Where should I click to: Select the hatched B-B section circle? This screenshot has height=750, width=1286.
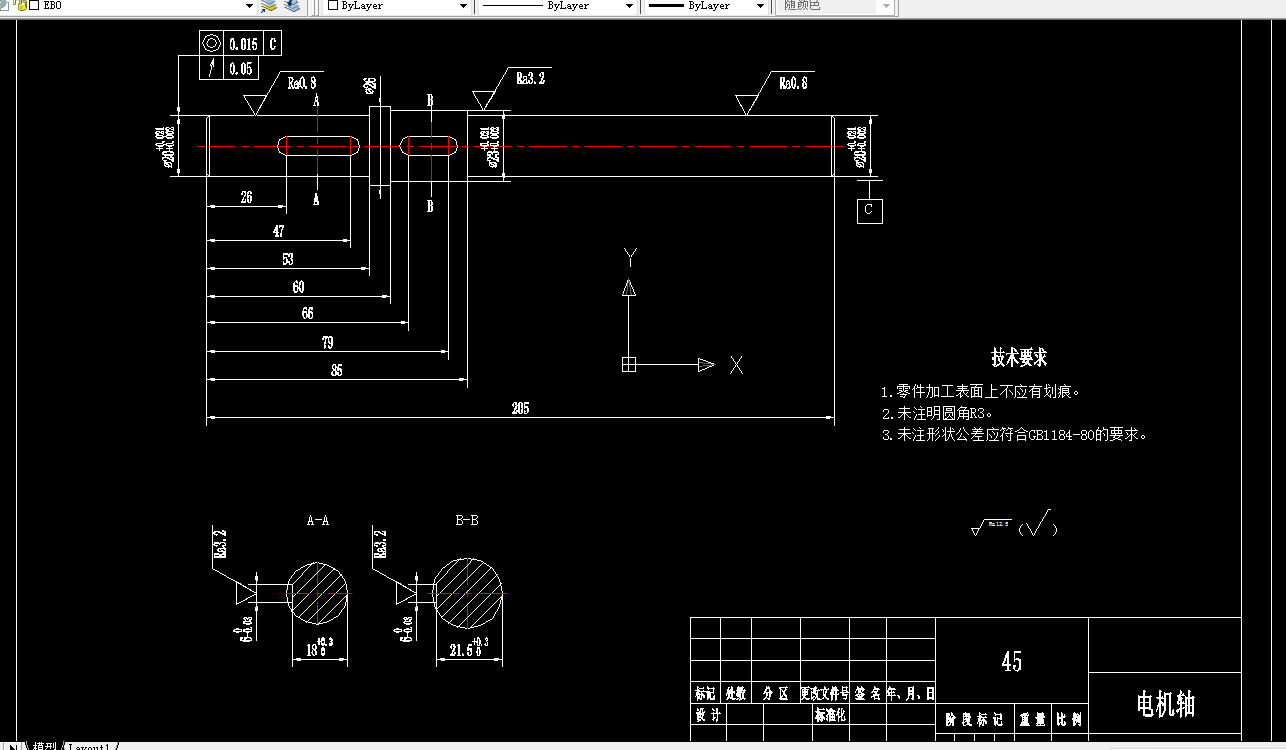click(x=467, y=592)
